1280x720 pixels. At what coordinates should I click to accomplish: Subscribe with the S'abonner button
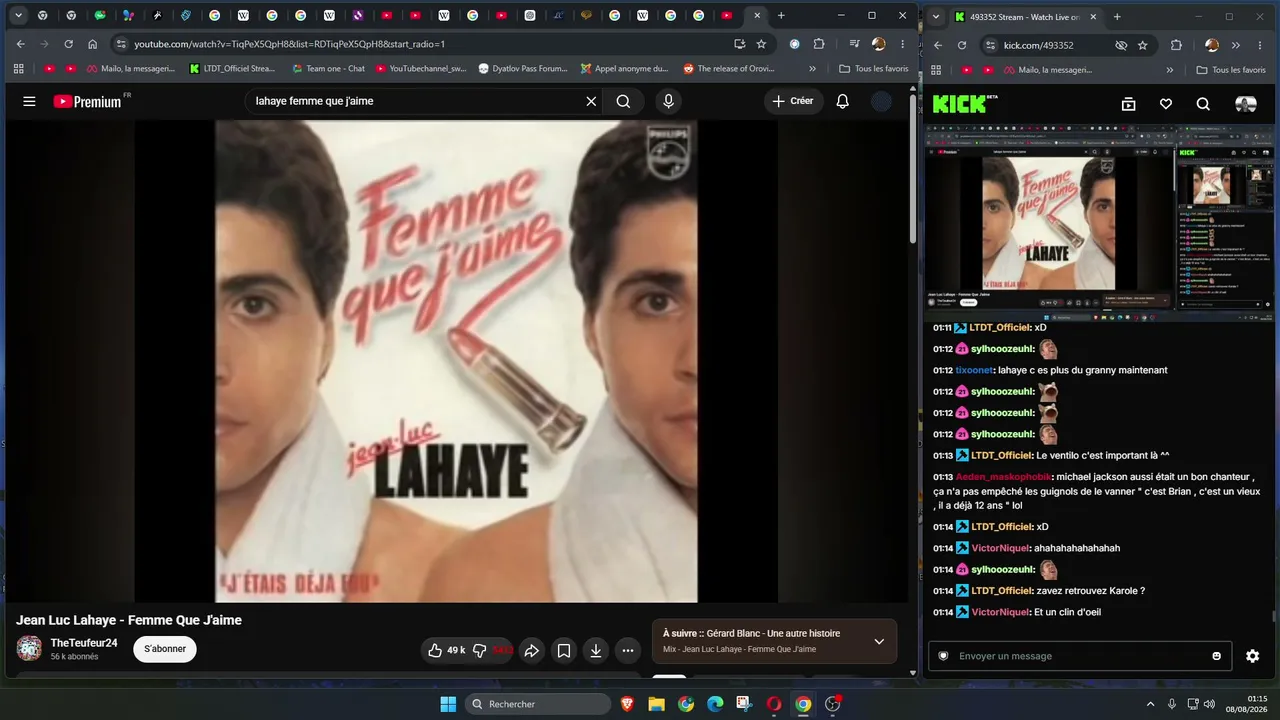[x=165, y=649]
